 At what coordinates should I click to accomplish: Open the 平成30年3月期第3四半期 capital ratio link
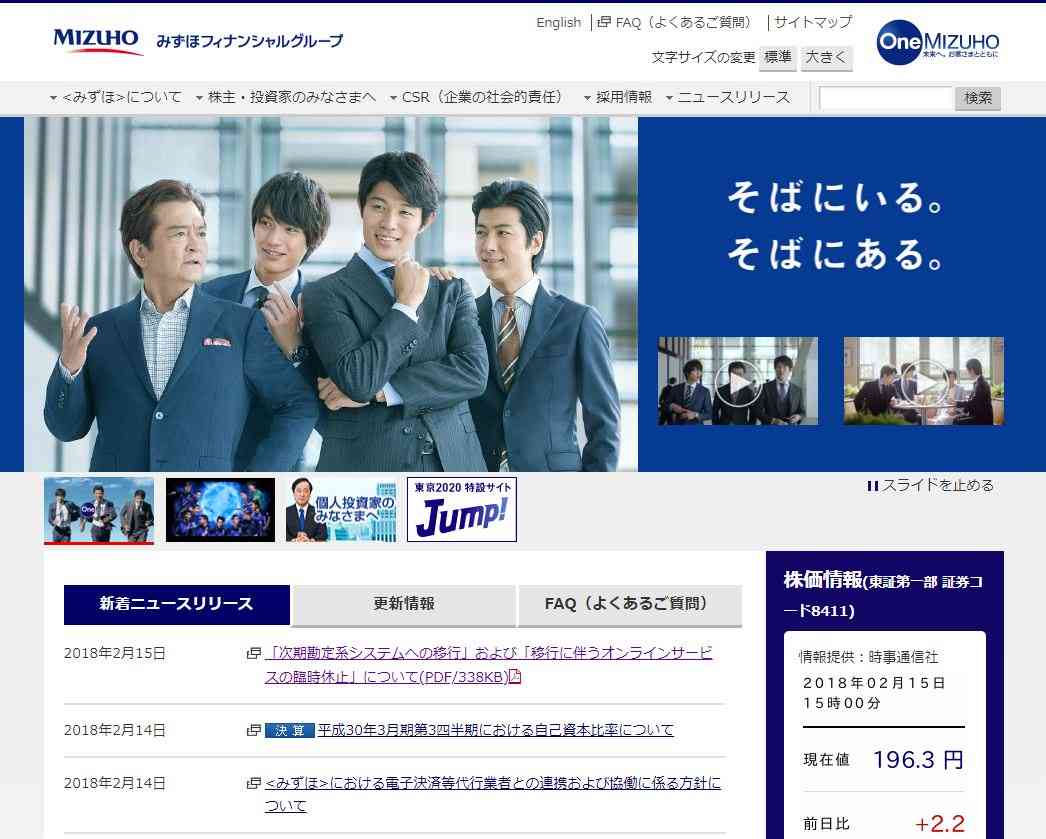click(496, 730)
